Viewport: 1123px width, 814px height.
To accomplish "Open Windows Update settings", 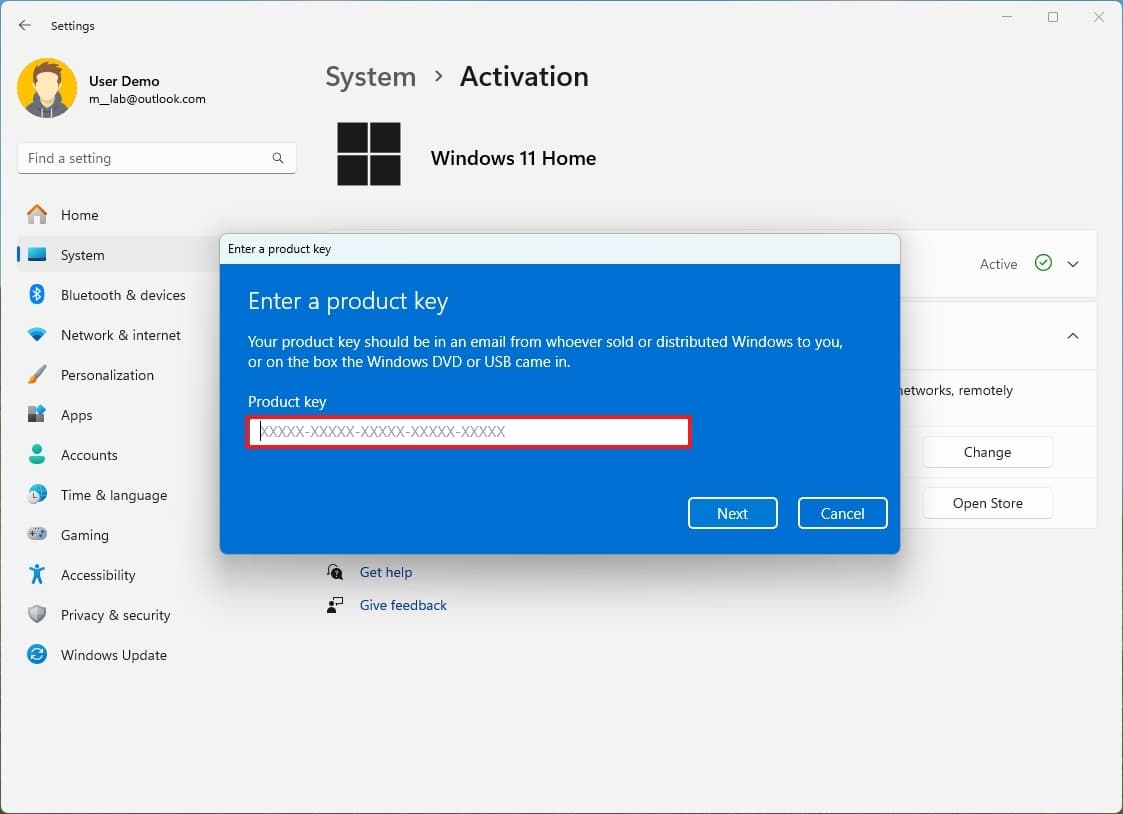I will [115, 655].
